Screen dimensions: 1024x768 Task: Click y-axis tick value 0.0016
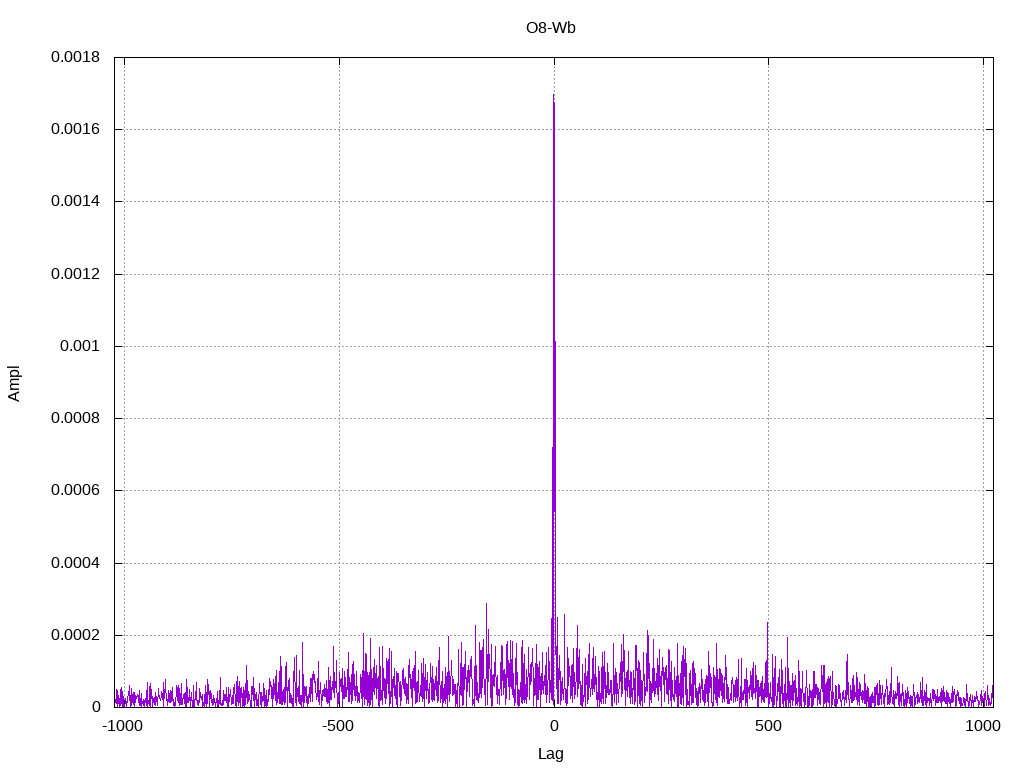(75, 129)
